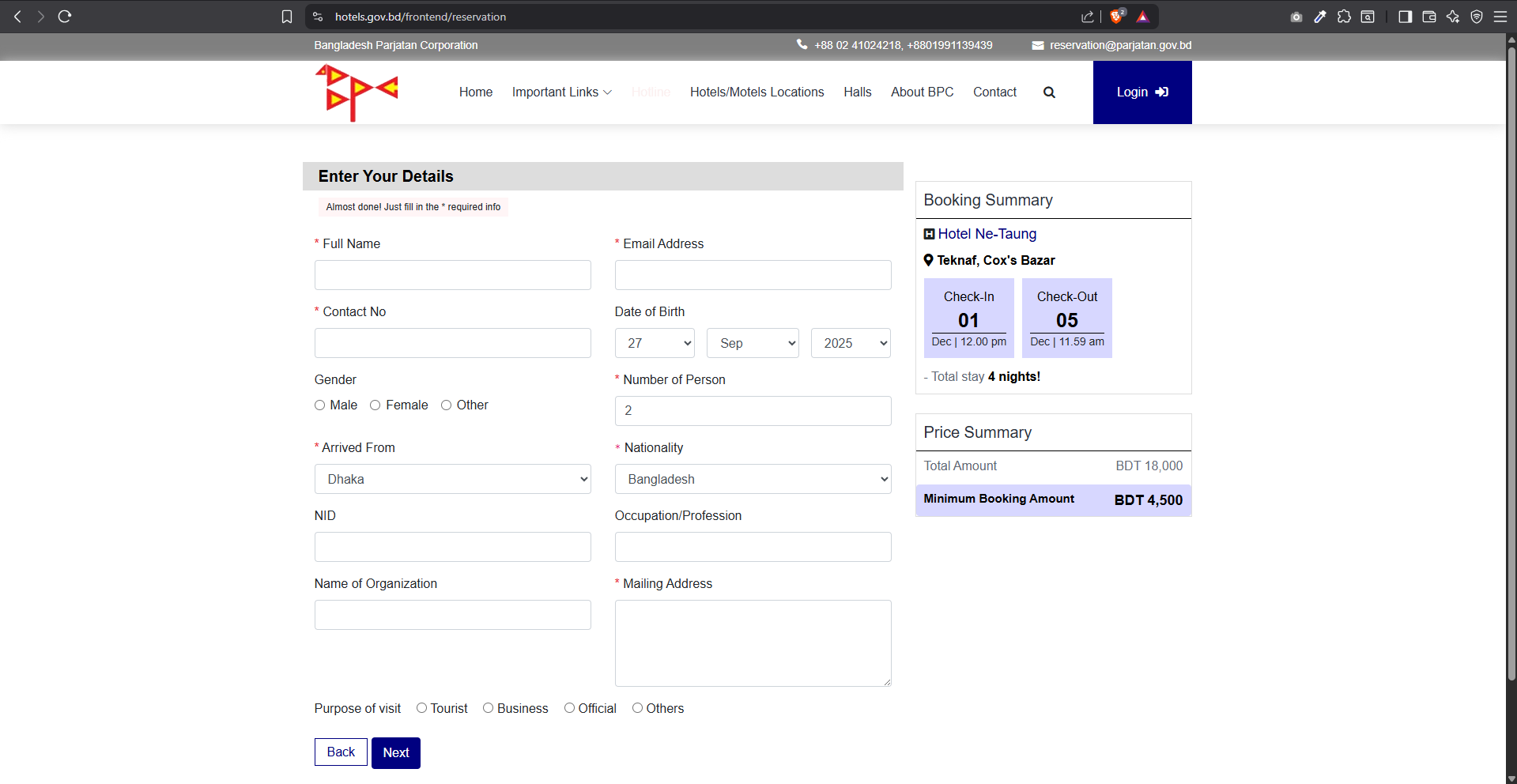
Task: Open the Brave Shields lion icon
Action: coord(1116,17)
